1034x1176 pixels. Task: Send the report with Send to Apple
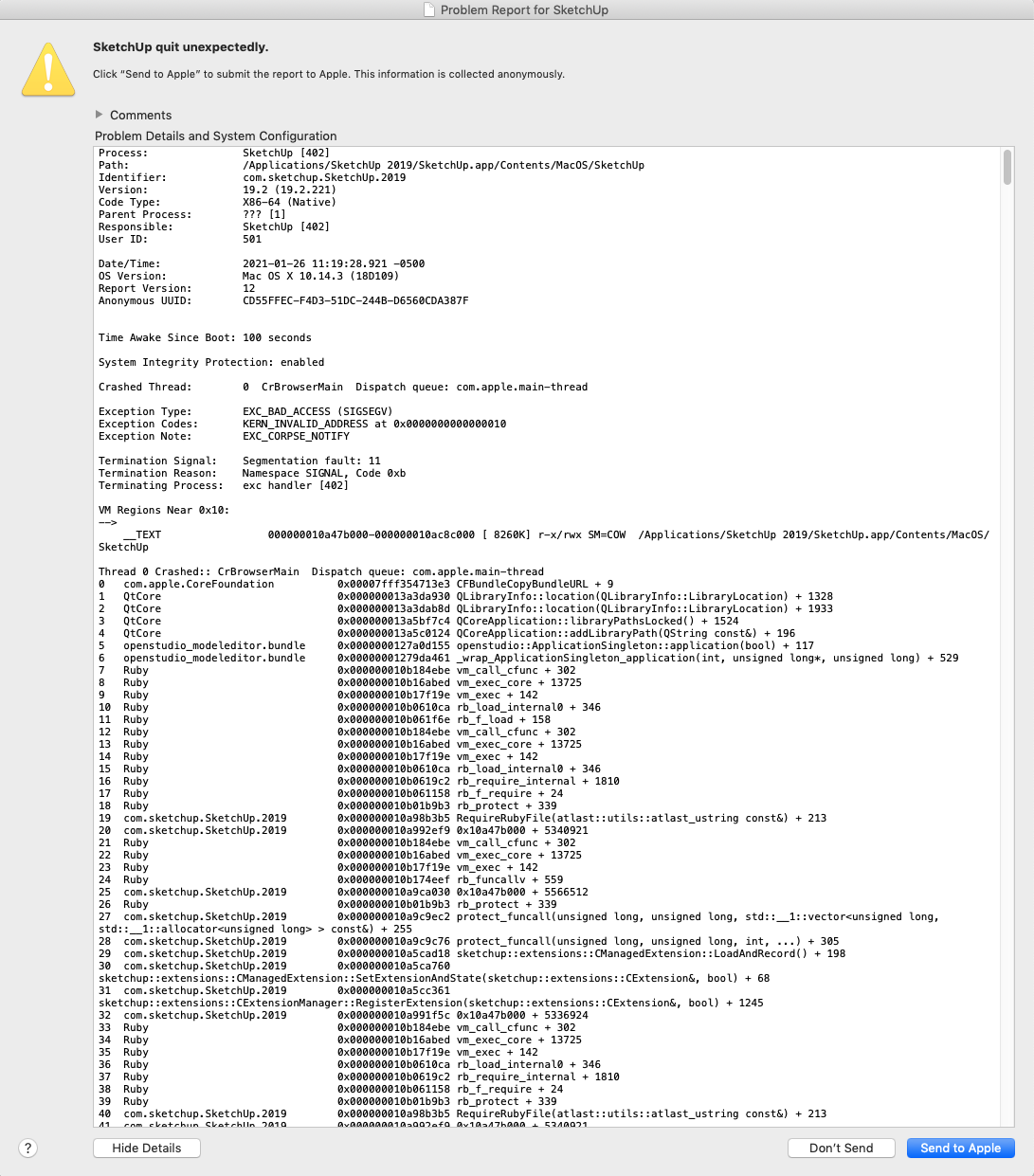click(961, 1148)
